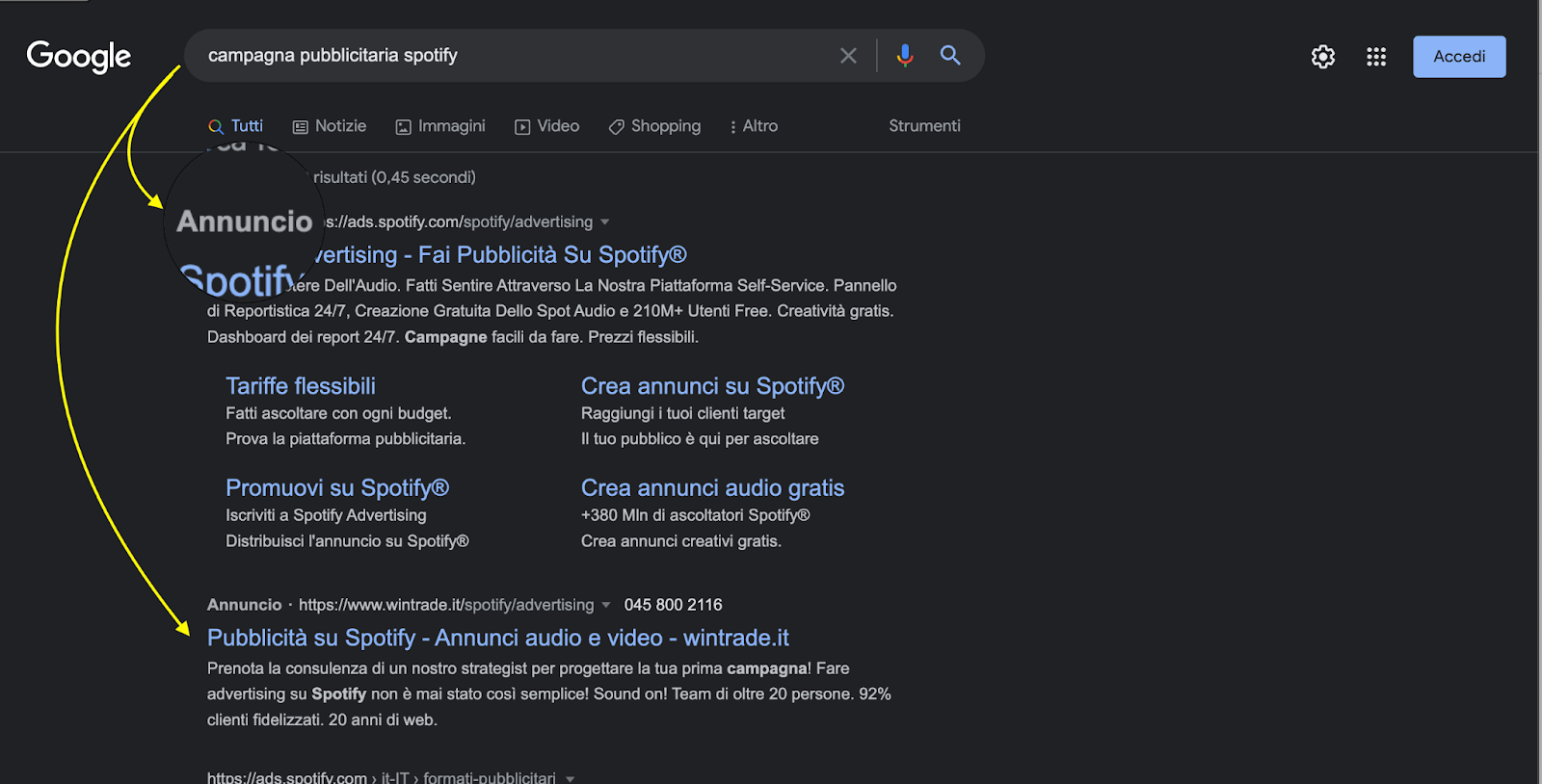Viewport: 1542px width, 784px height.
Task: Open the Google apps grid icon
Action: [x=1376, y=57]
